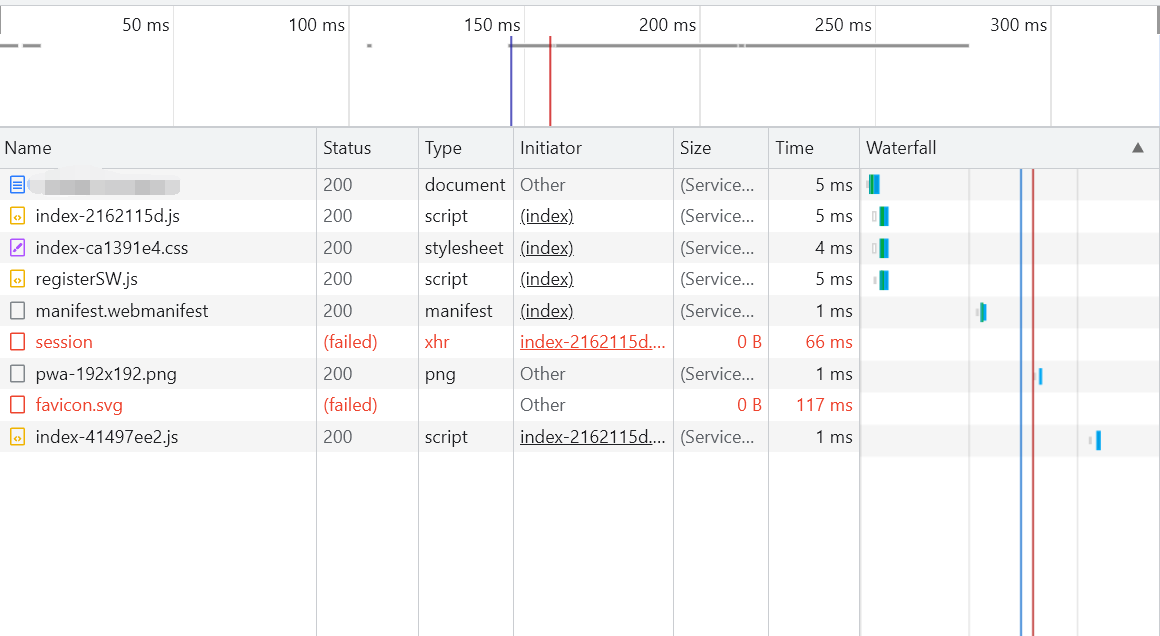Click the 4 ms time value
Image resolution: width=1160 pixels, height=636 pixels.
[x=834, y=248]
